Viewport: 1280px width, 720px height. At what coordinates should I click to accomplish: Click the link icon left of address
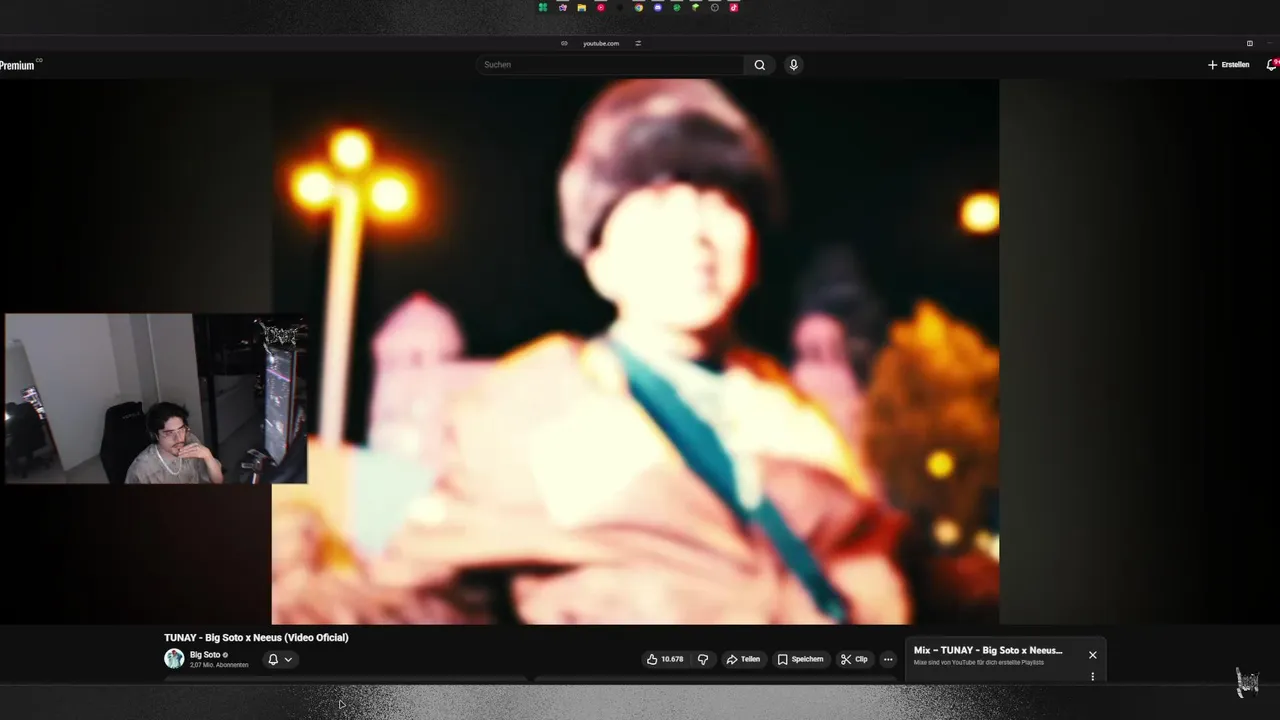pyautogui.click(x=564, y=43)
